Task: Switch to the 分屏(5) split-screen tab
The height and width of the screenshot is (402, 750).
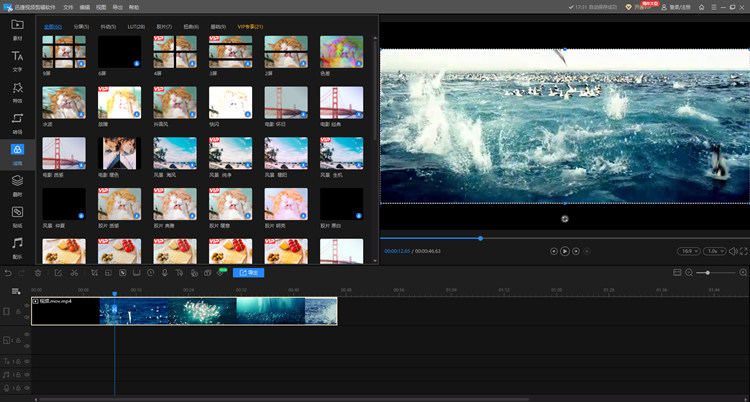Action: [x=81, y=27]
